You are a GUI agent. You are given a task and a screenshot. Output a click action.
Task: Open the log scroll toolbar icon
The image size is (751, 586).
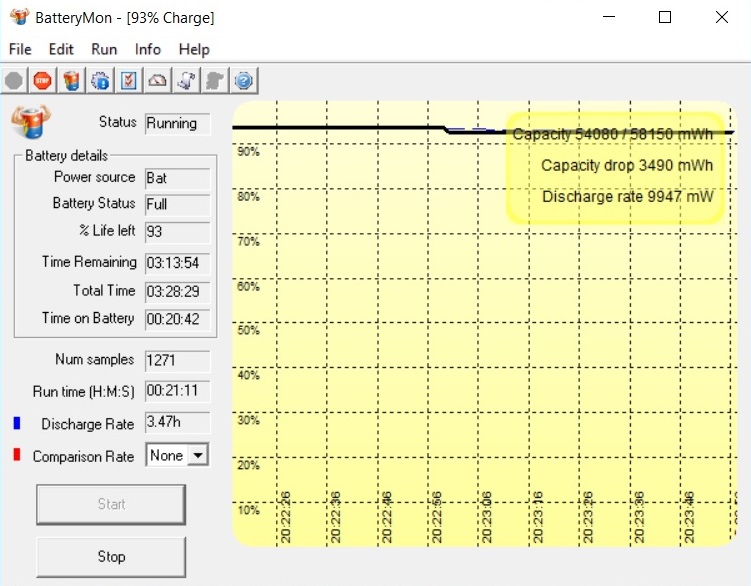point(186,80)
